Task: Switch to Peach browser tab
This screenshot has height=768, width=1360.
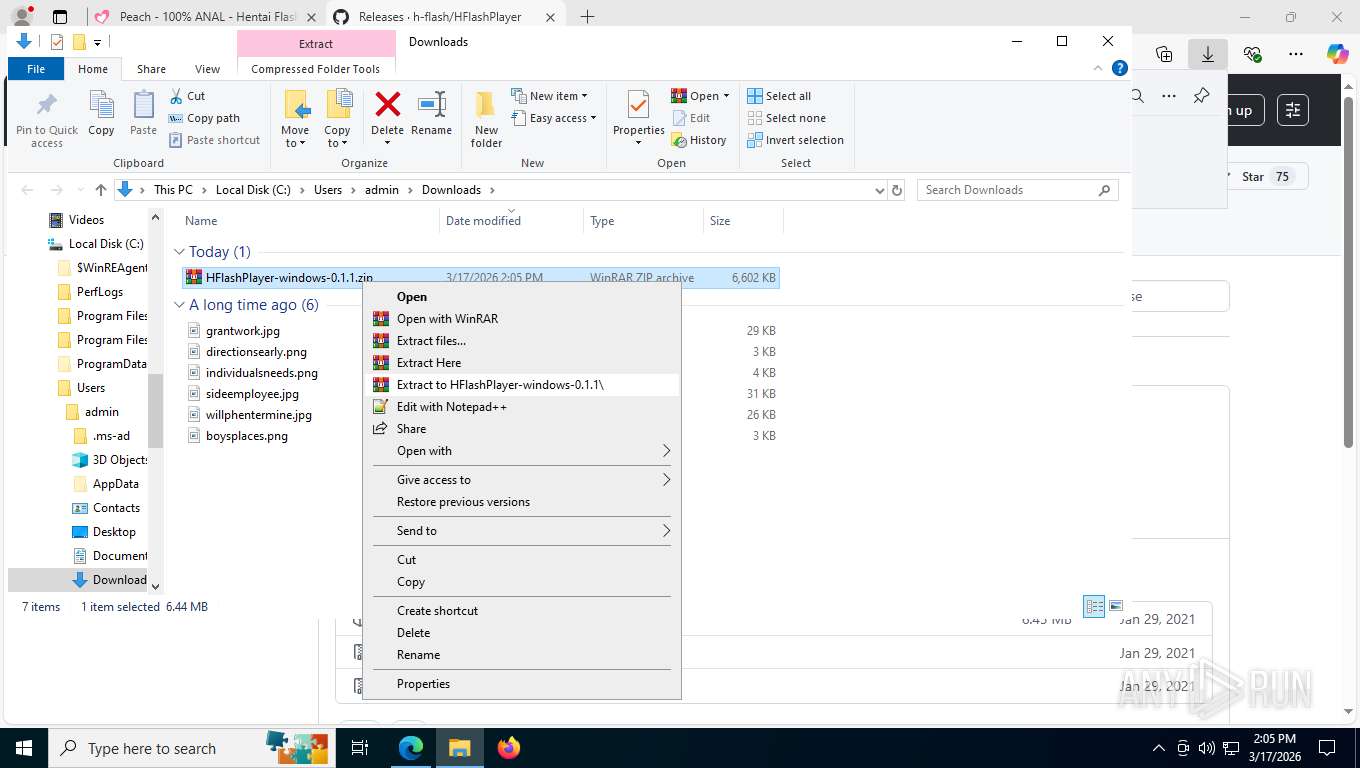Action: [x=204, y=17]
